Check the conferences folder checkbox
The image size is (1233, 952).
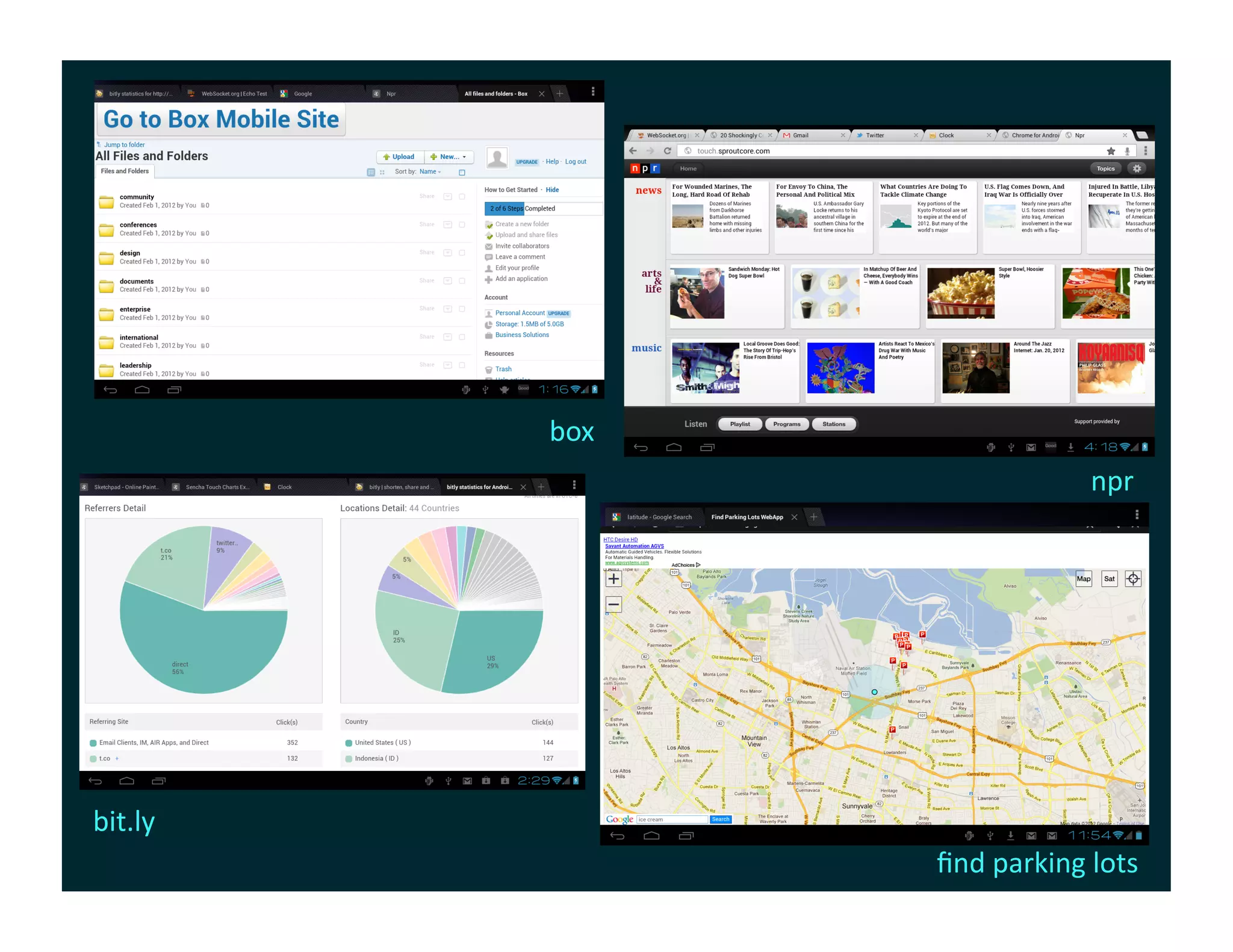pos(462,224)
